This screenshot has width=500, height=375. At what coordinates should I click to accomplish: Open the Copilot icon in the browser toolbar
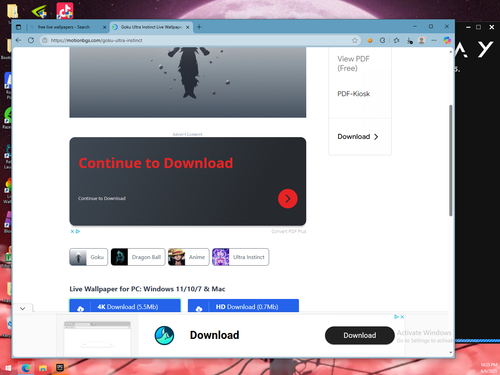(447, 40)
